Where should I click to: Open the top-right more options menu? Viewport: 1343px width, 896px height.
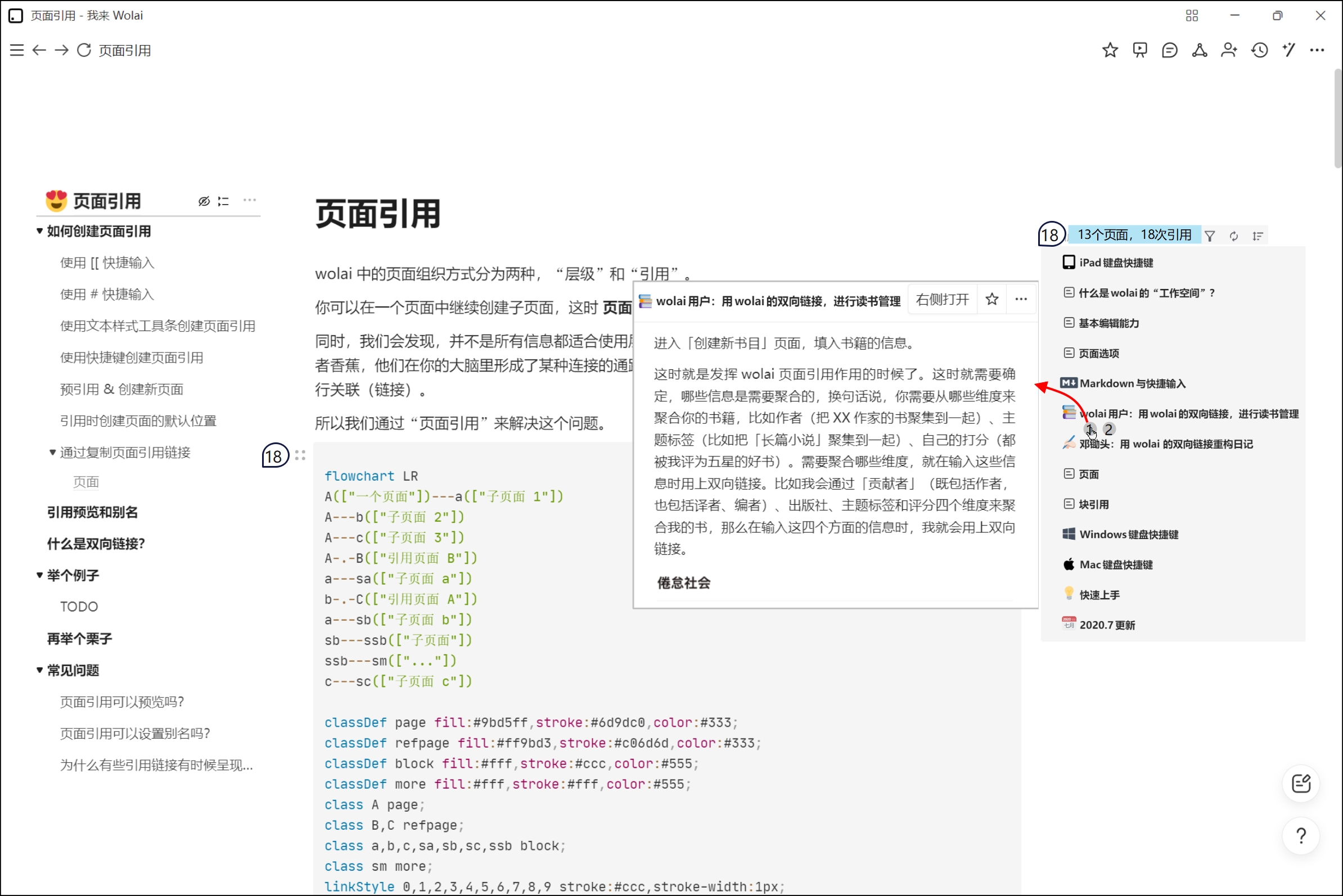pyautogui.click(x=1317, y=50)
